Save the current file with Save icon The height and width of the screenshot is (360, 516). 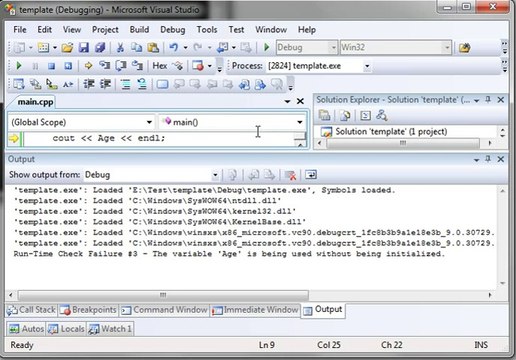click(84, 48)
